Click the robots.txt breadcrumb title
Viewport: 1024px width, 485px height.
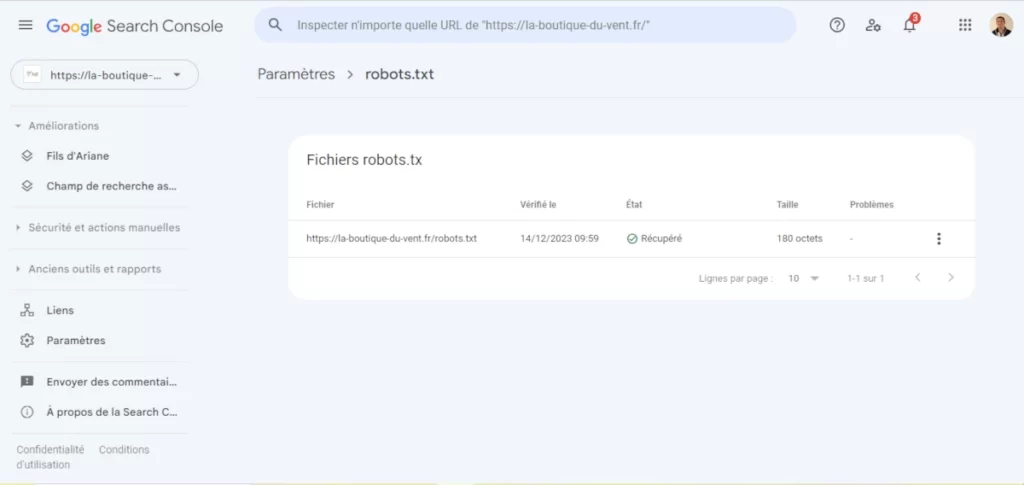click(x=399, y=74)
